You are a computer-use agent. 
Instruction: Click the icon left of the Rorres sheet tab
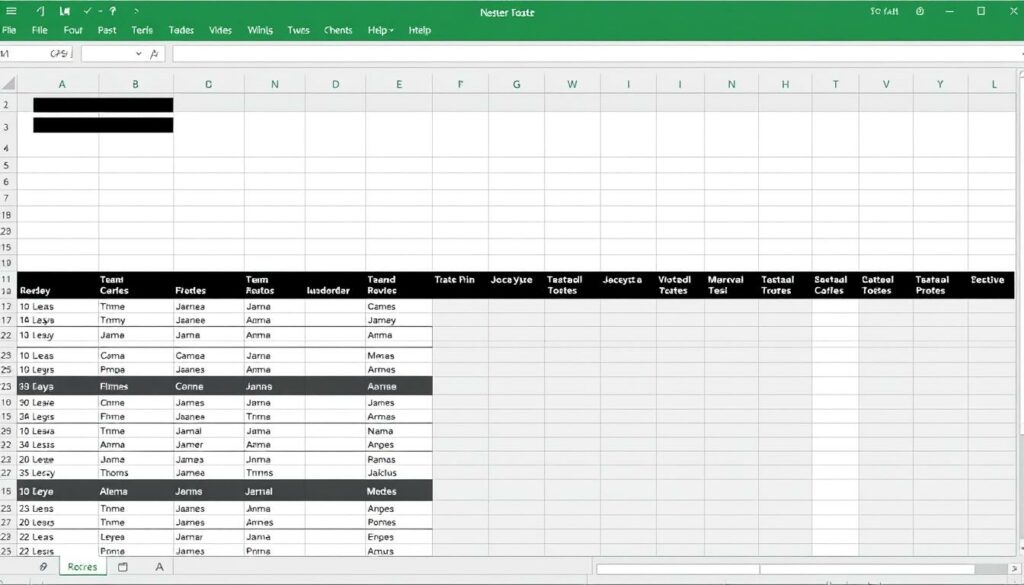pyautogui.click(x=43, y=567)
